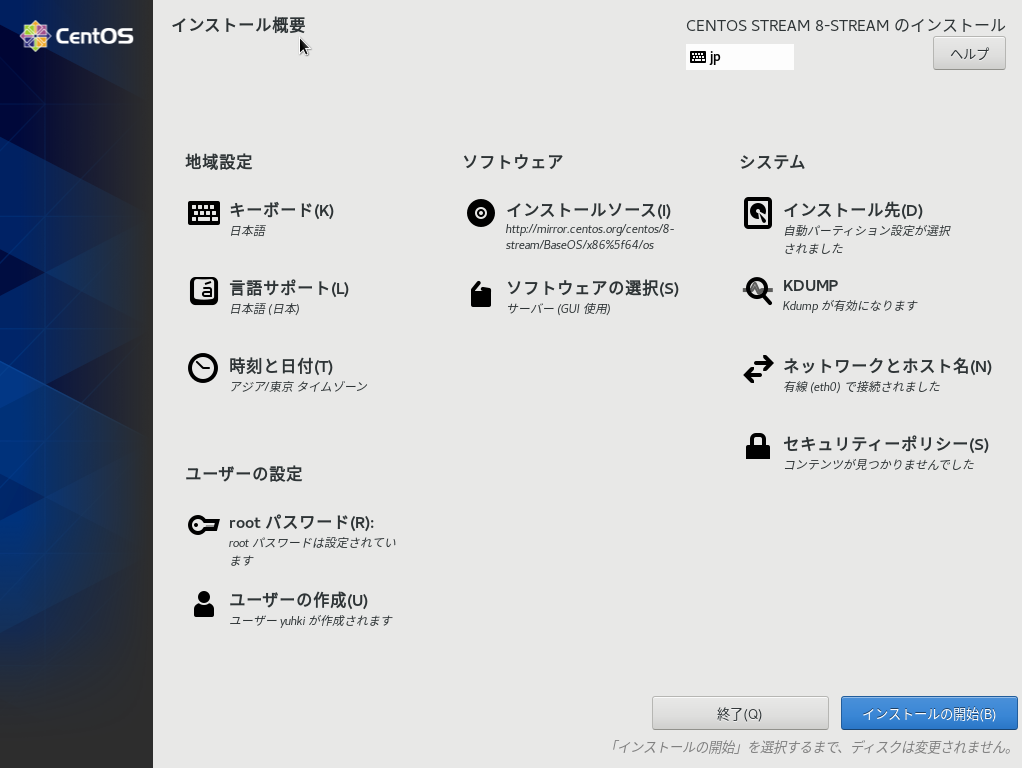Click the 自動パーティション設定が選択されました text
Screen dimensions: 1022x768
click(x=866, y=239)
